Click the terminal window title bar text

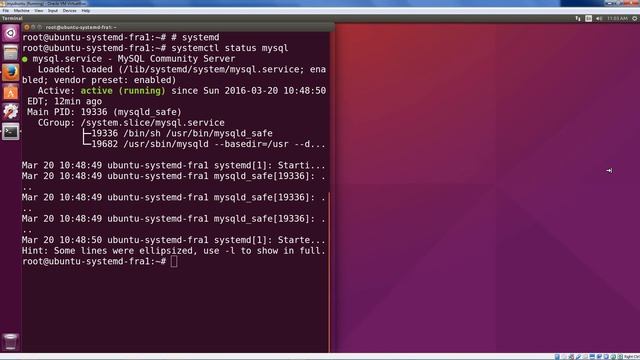pyautogui.click(x=81, y=27)
